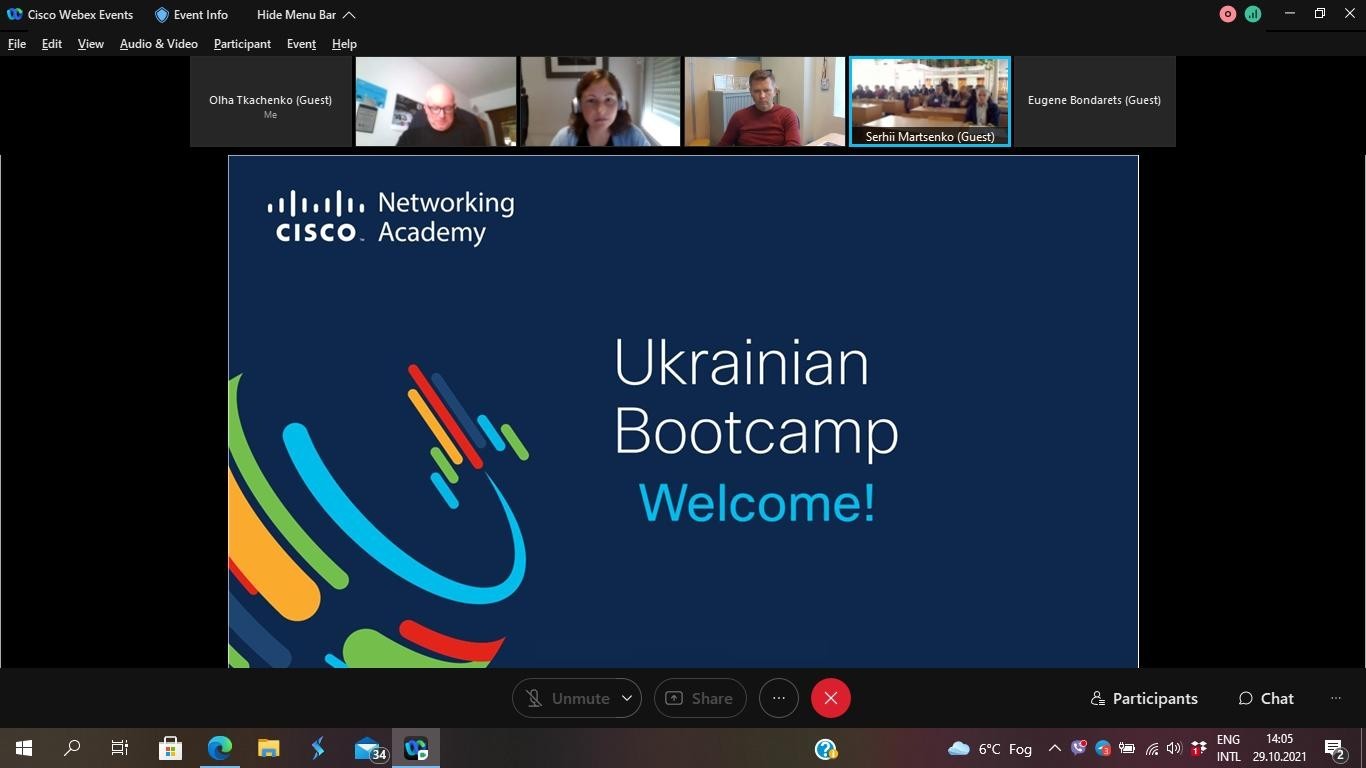Open Viber tray icon
1366x768 pixels.
[1079, 748]
